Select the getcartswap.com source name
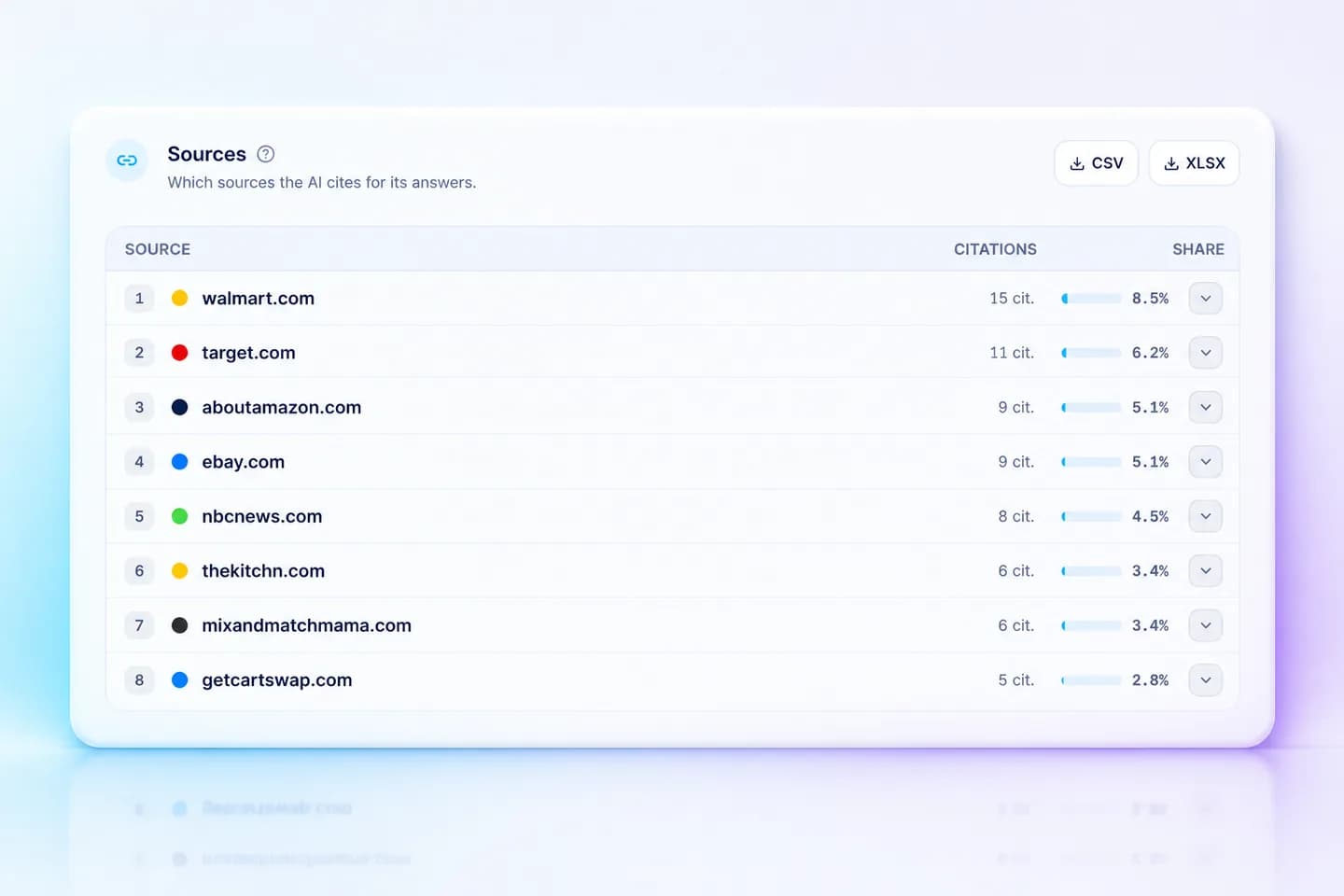1344x896 pixels. pyautogui.click(x=277, y=679)
